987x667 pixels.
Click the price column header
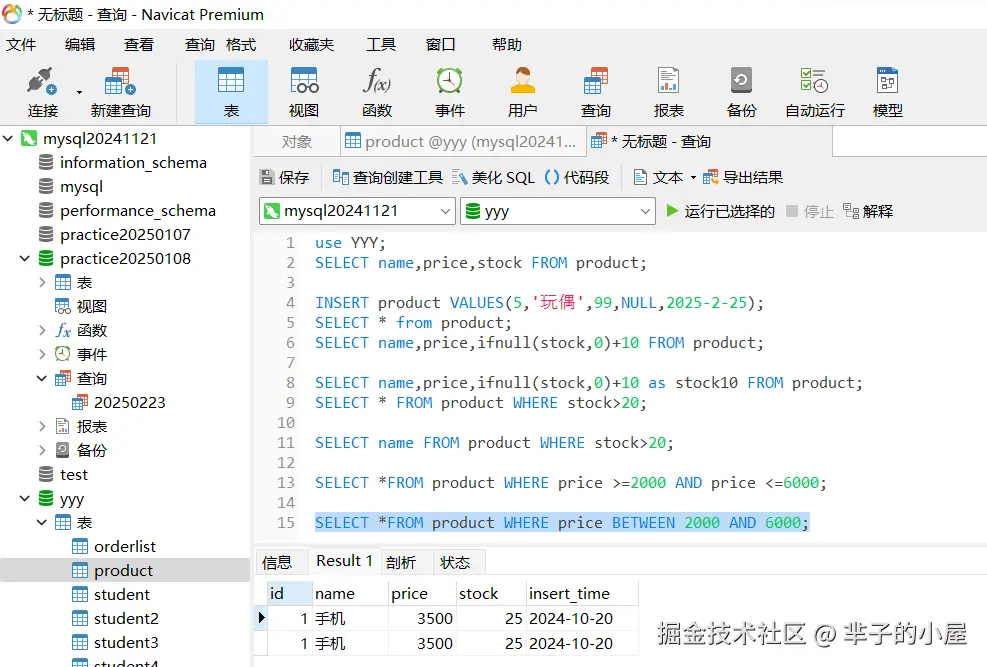coord(422,593)
